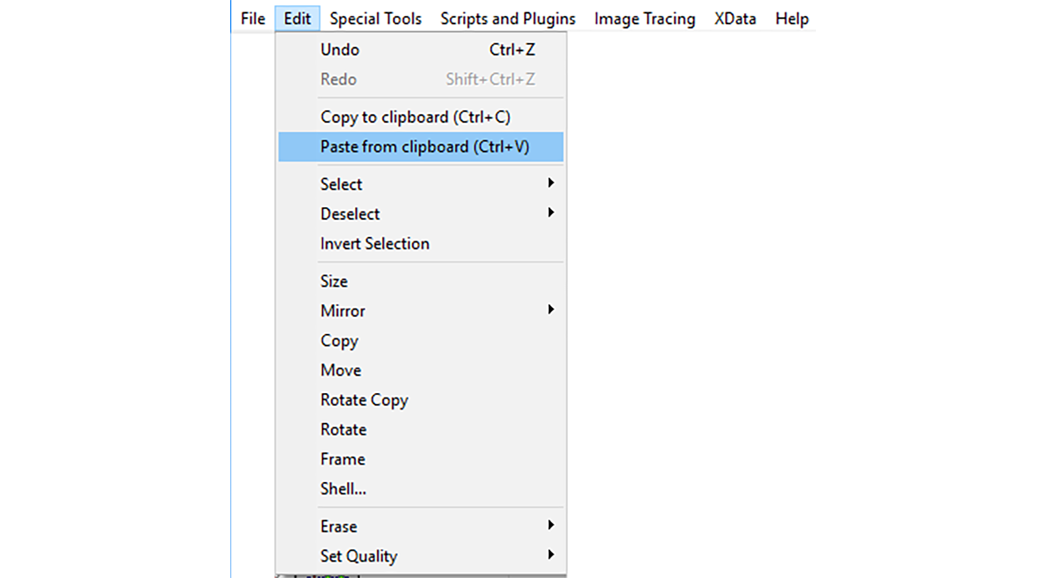Click the Copy command

[338, 340]
